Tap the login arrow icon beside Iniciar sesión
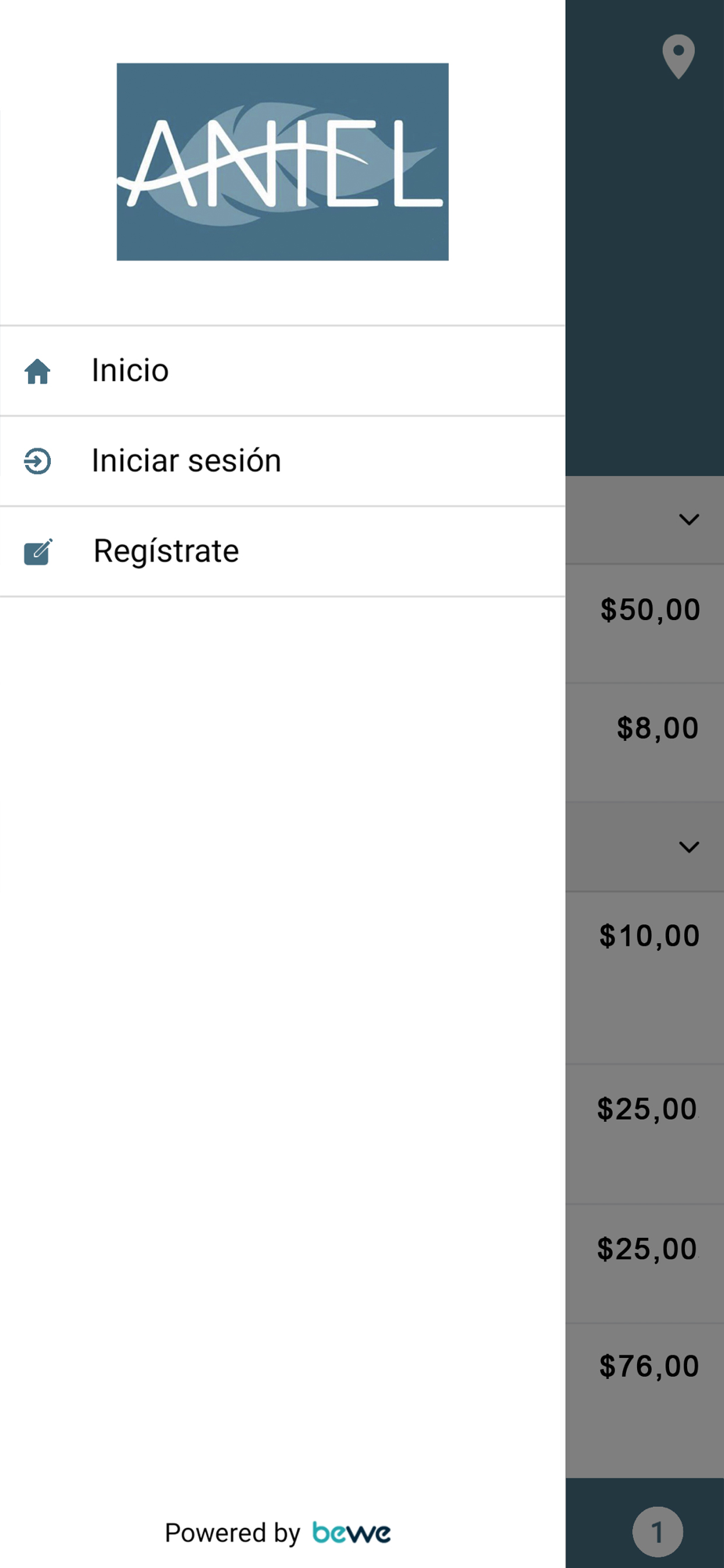Image resolution: width=724 pixels, height=1568 pixels. [x=38, y=461]
